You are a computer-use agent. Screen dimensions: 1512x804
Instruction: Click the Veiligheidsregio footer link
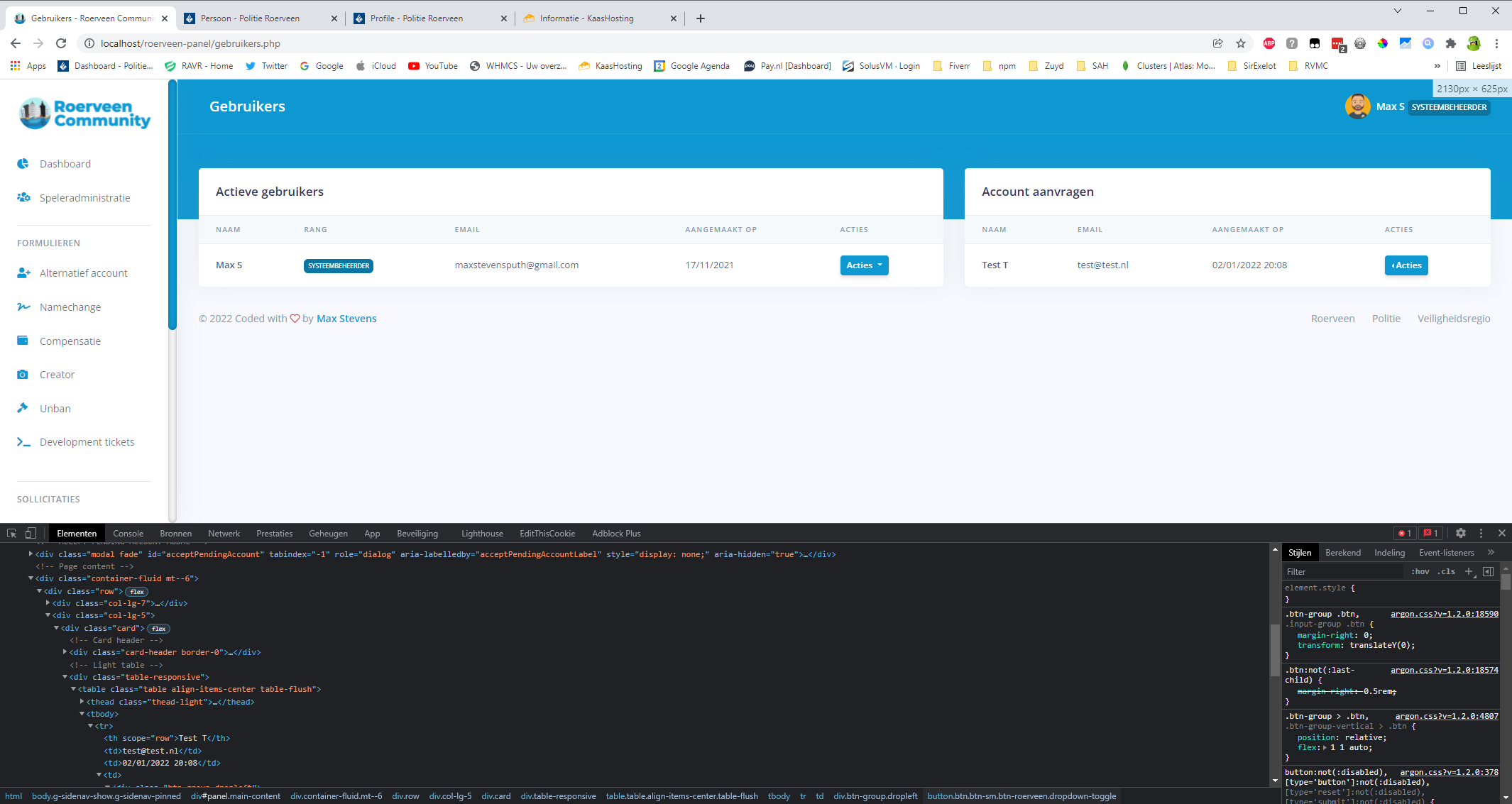tap(1453, 319)
